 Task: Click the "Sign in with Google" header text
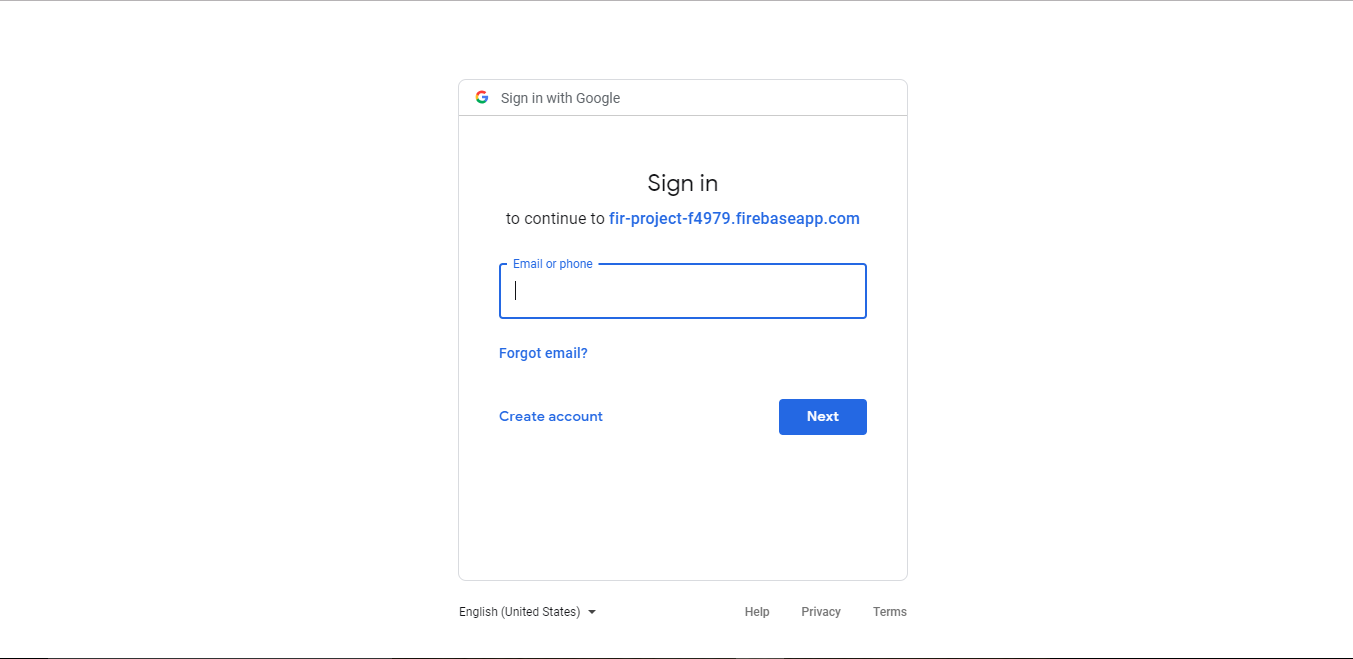(x=560, y=98)
